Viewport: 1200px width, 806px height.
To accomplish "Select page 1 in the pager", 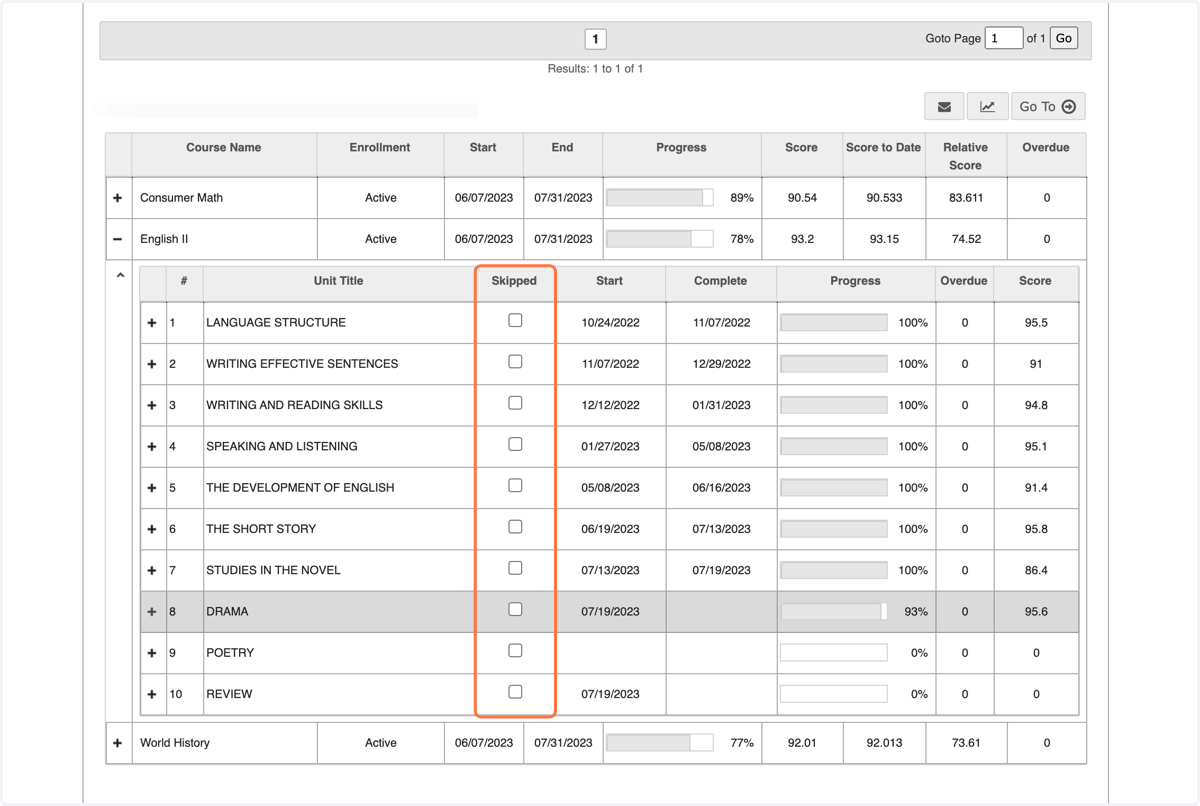I will coord(595,39).
